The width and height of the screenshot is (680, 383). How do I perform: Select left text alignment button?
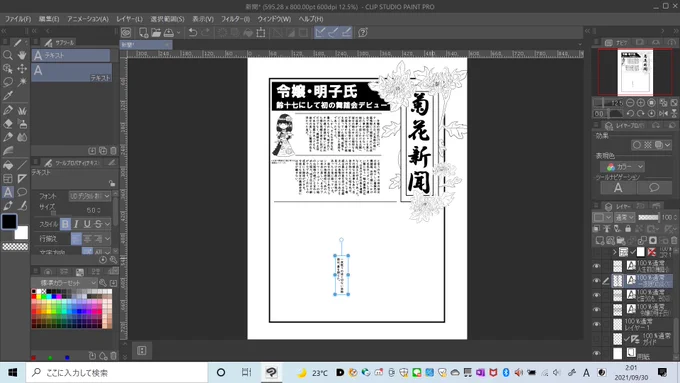(x=76, y=239)
